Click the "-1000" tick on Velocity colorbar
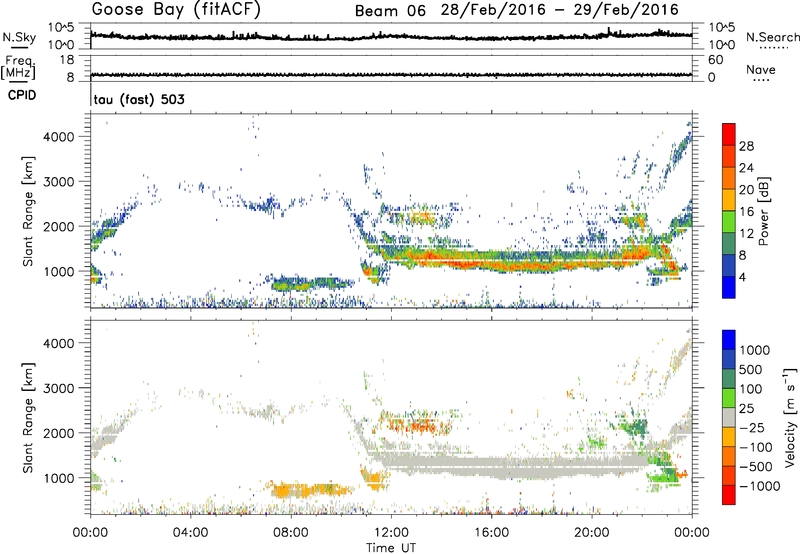Viewport: 800px width, 554px height. [759, 486]
